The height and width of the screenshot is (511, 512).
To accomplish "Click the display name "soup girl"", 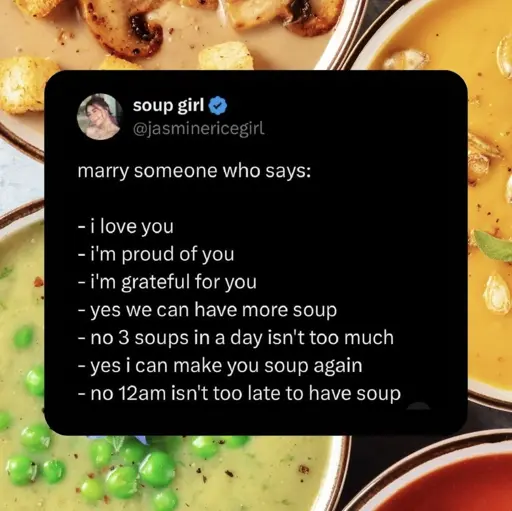I will click(x=168, y=106).
